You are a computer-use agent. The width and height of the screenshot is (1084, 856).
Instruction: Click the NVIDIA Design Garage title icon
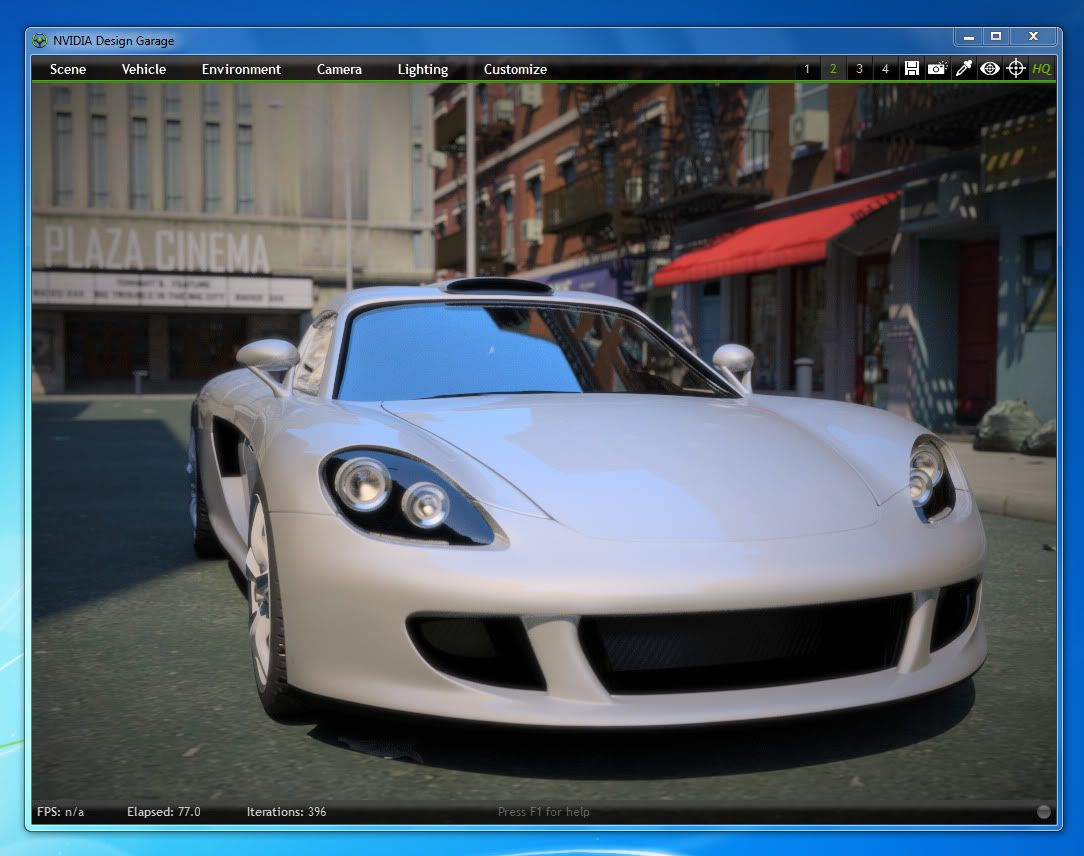pyautogui.click(x=40, y=41)
